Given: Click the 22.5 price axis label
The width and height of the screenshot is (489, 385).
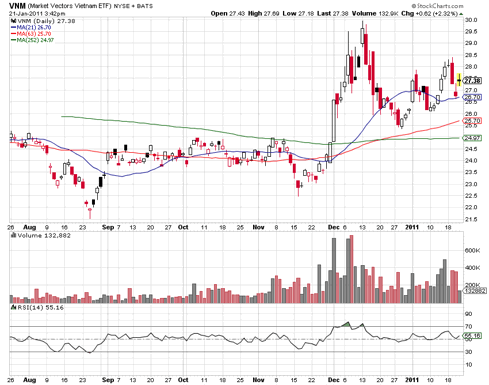Looking at the screenshot, I should (471, 196).
